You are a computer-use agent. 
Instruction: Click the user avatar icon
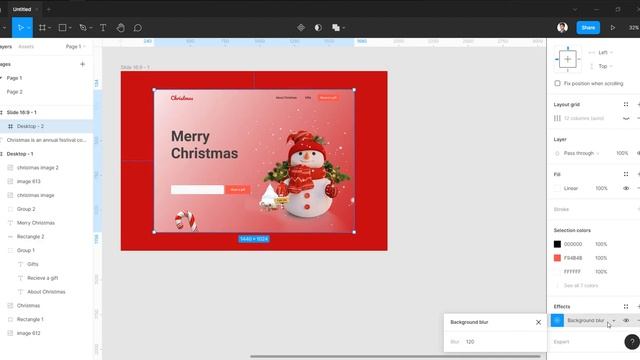coord(562,28)
